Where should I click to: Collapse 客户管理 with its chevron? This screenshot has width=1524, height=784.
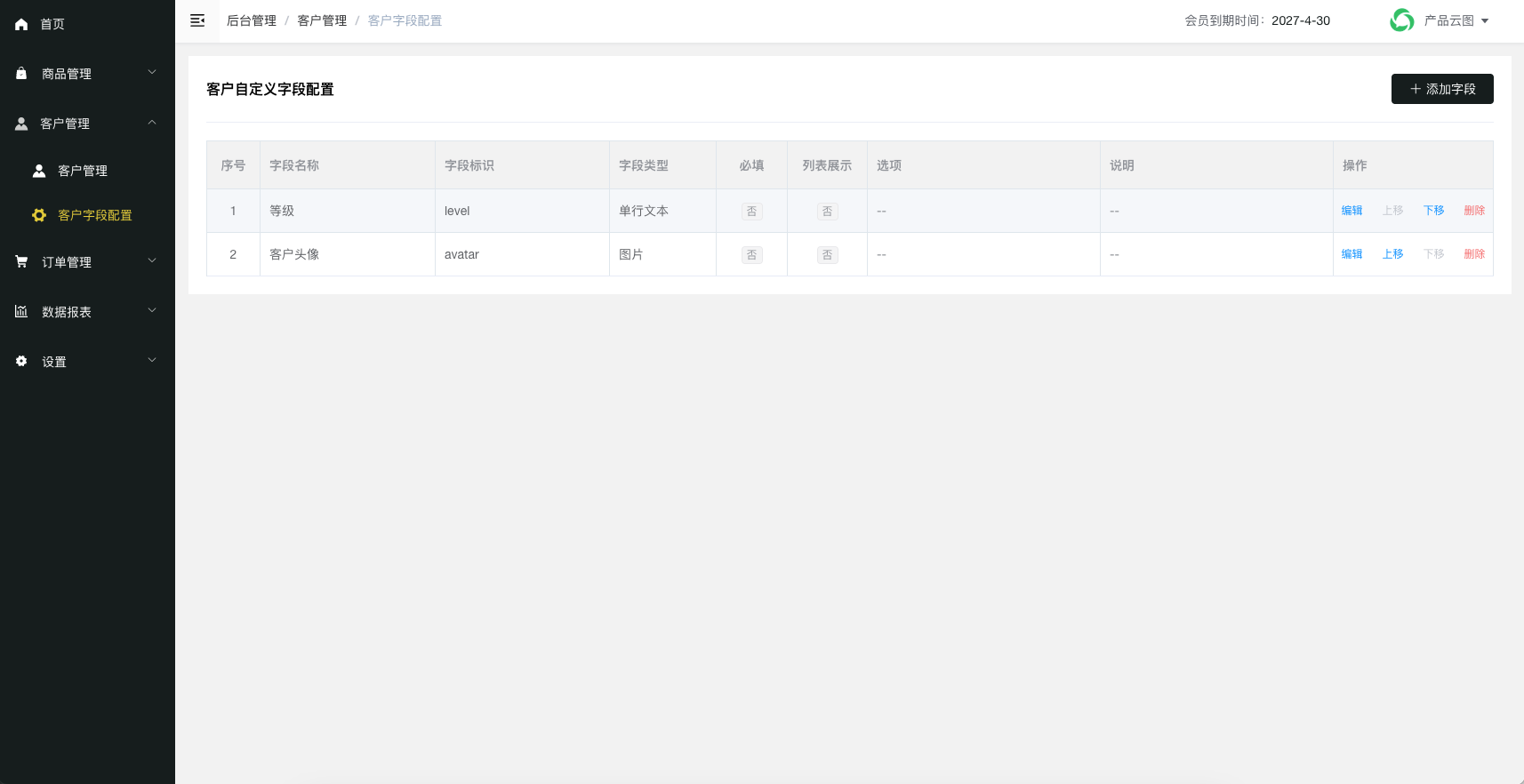click(152, 123)
